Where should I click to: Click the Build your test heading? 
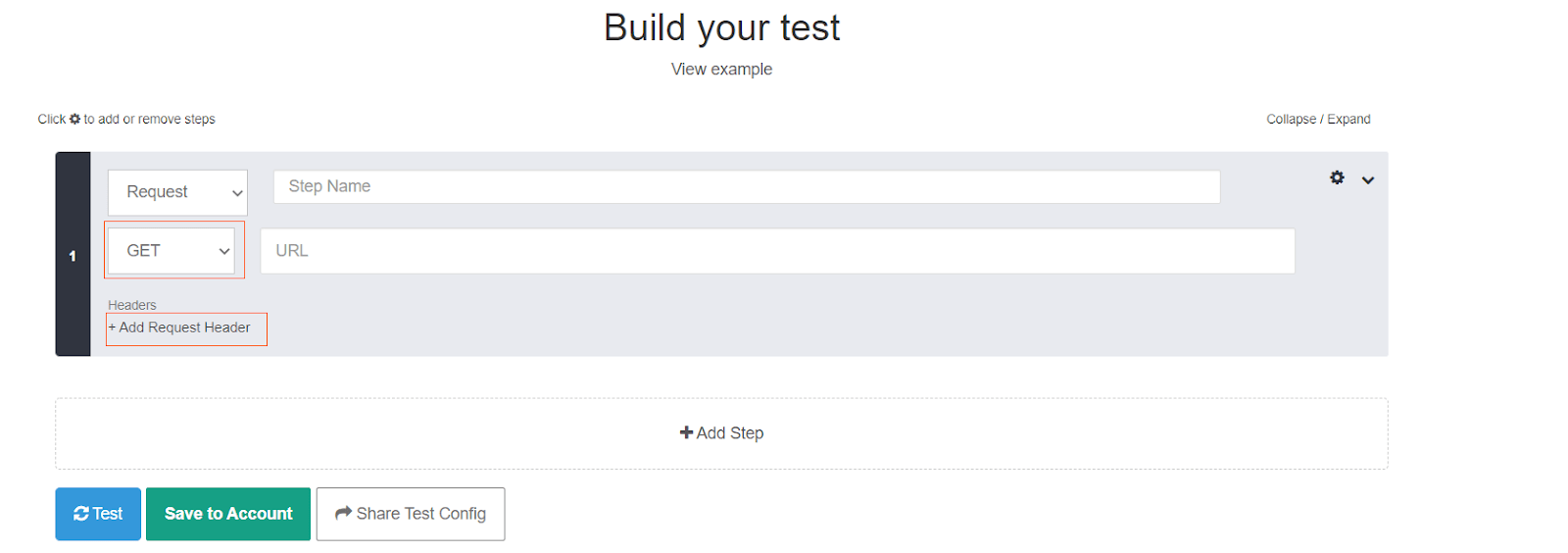(721, 27)
